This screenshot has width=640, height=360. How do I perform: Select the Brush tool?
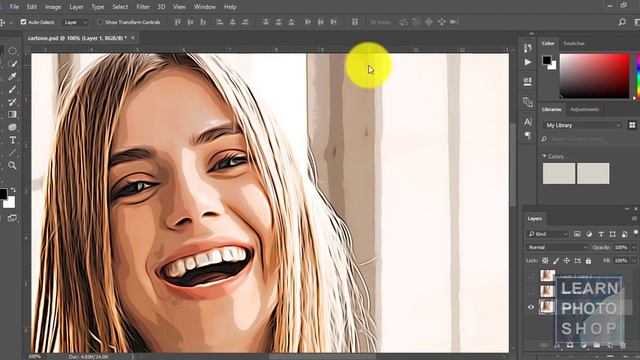pyautogui.click(x=12, y=89)
